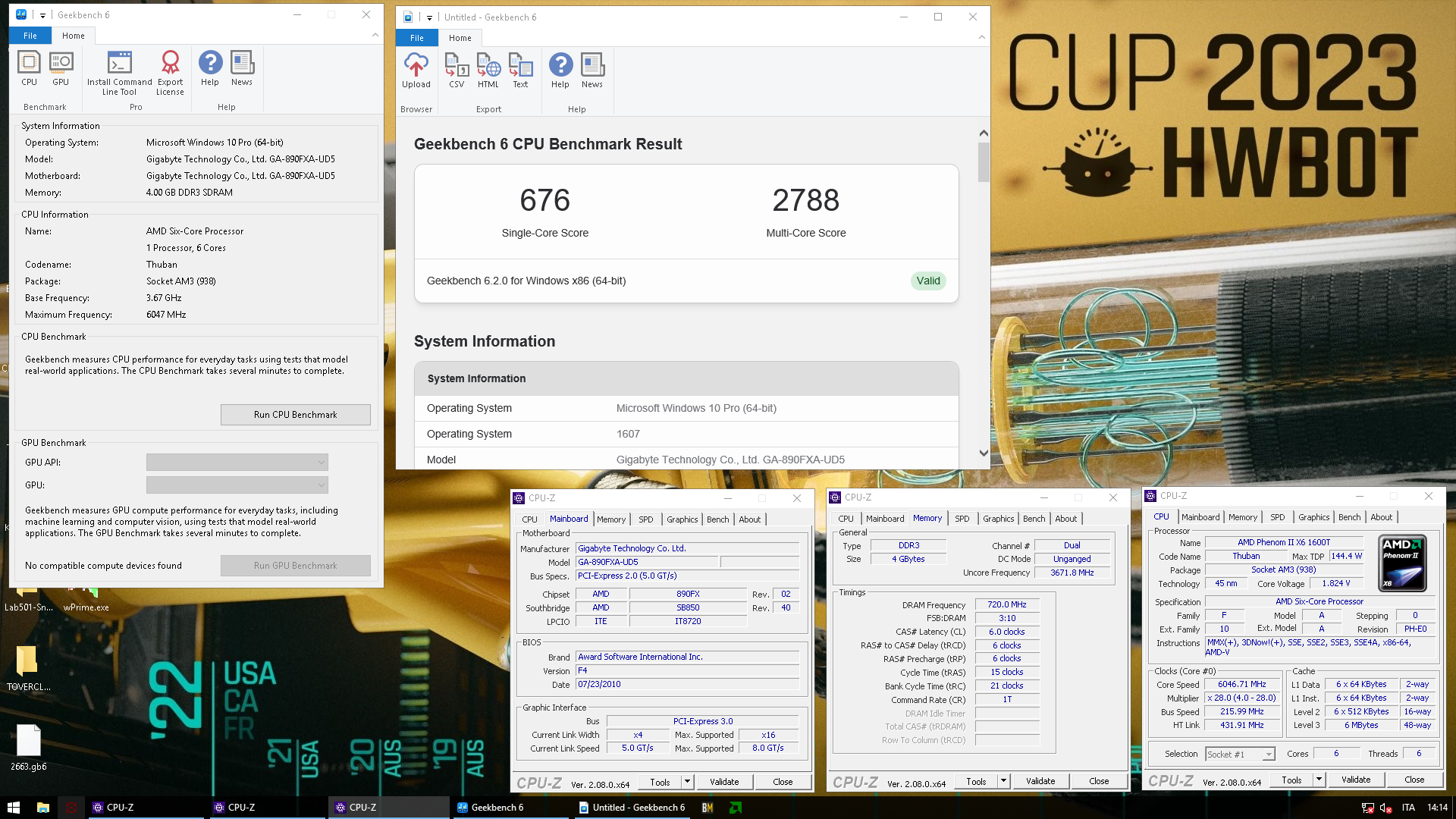Click the Export License icon
This screenshot has width=1456, height=819.
[x=170, y=73]
